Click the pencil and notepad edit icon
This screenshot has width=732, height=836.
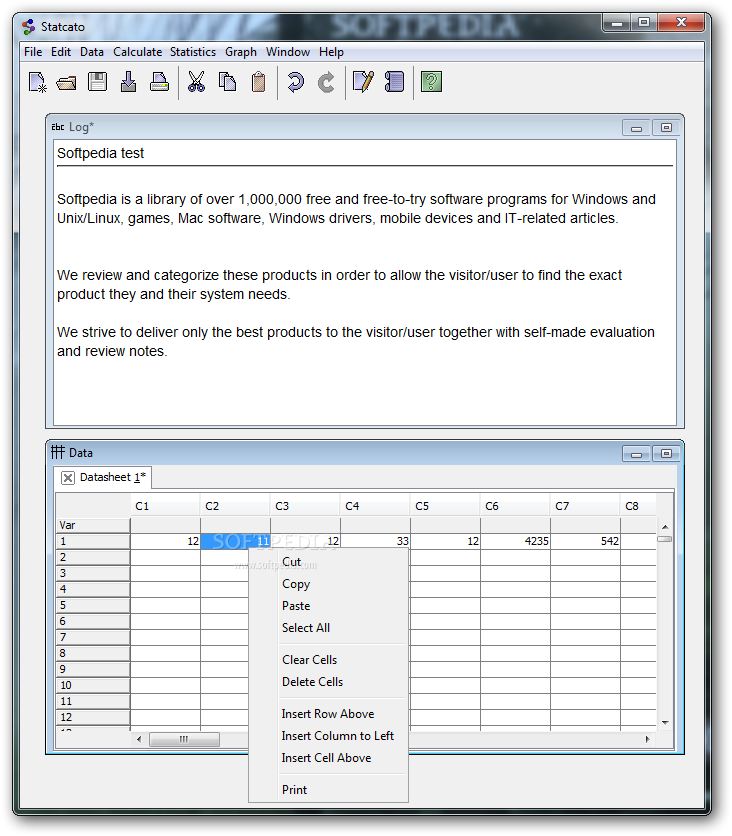click(x=363, y=82)
